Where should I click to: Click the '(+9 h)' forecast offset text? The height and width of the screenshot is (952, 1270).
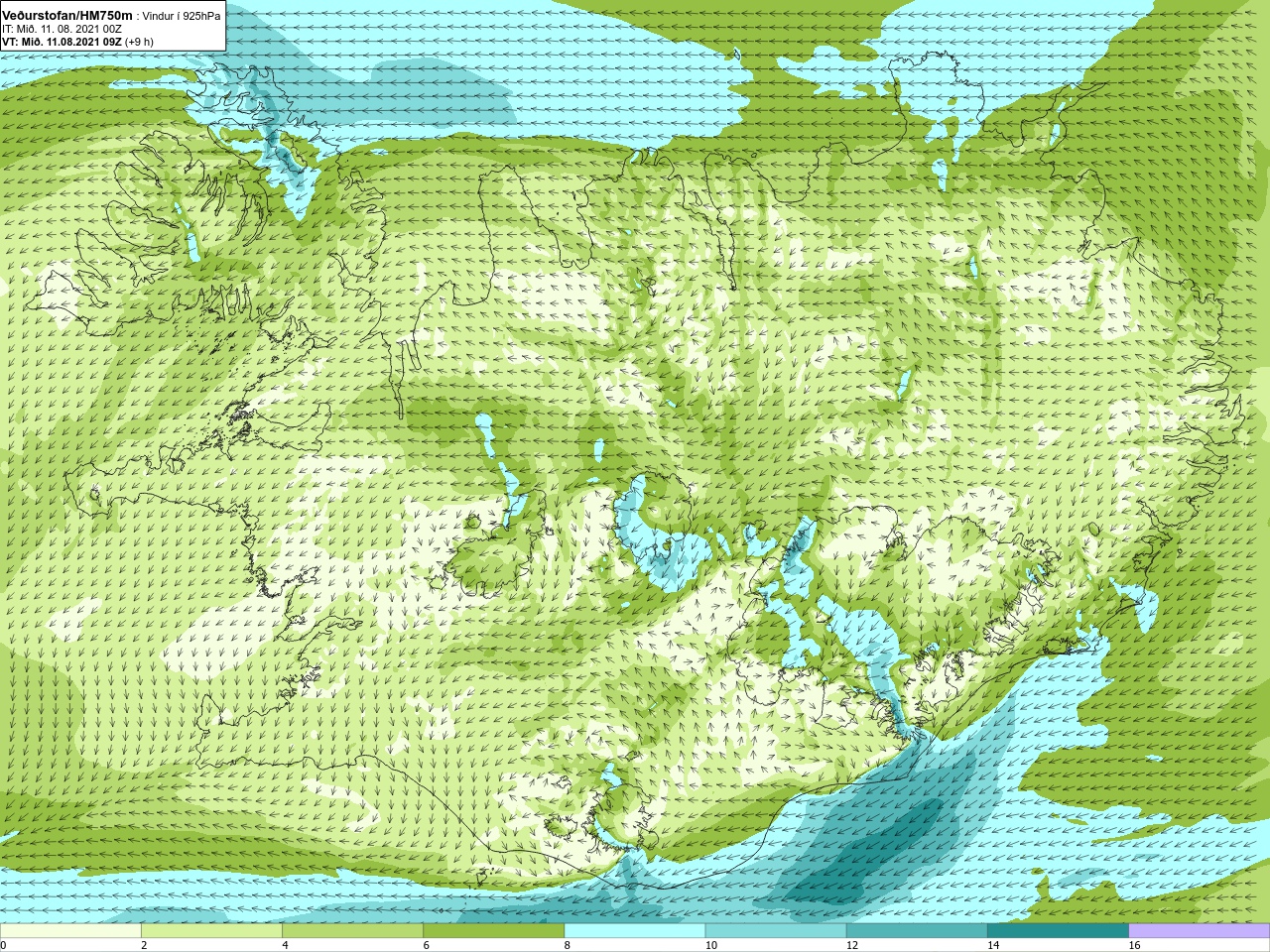coord(139,42)
